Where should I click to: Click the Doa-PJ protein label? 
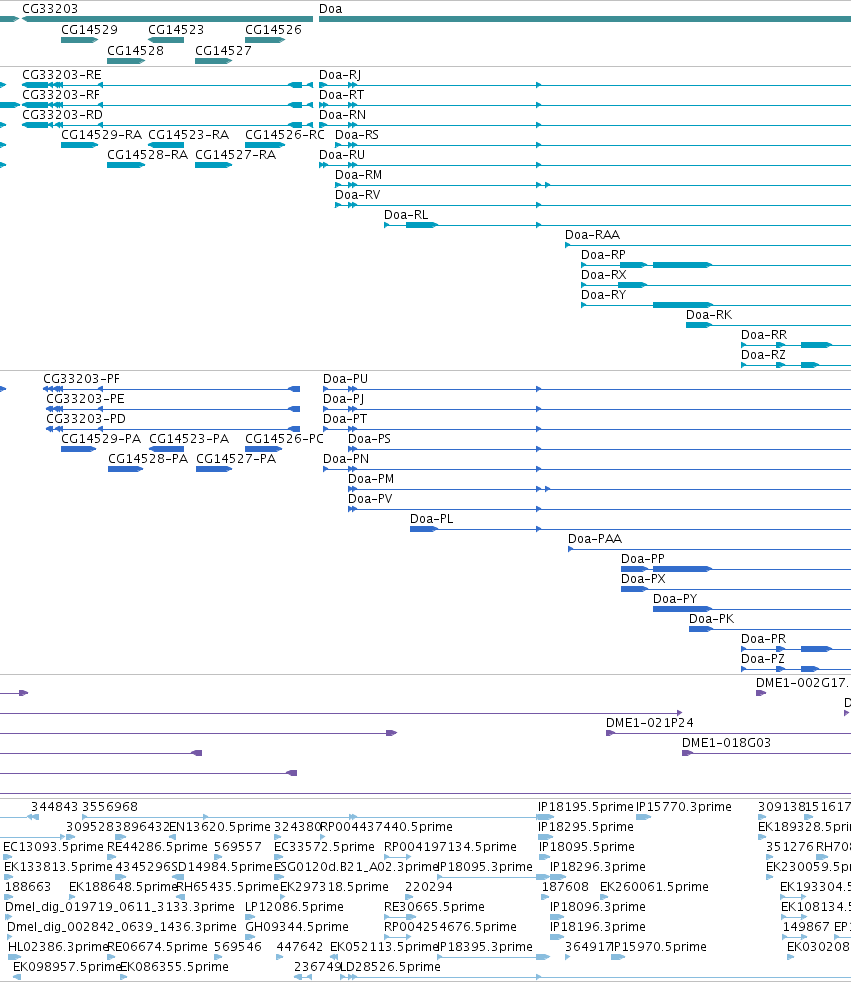click(343, 399)
